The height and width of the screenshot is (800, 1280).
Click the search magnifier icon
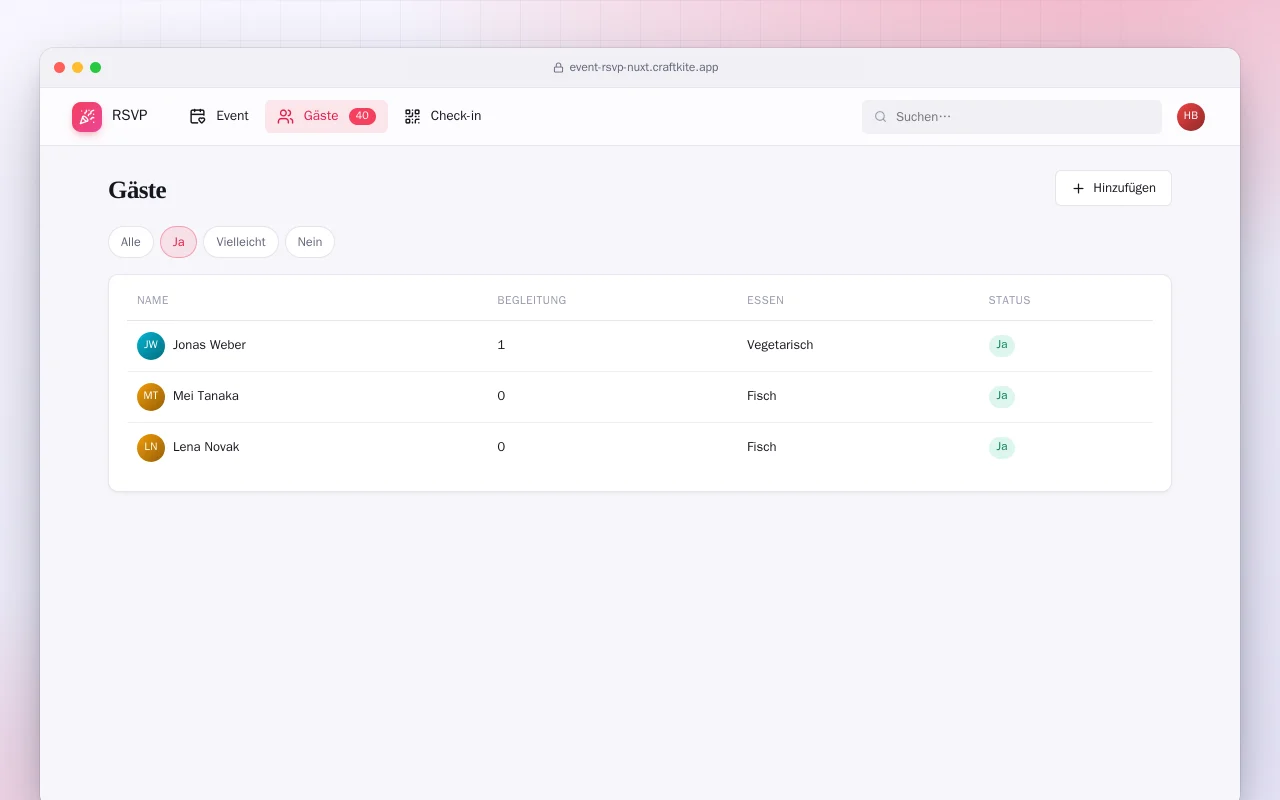point(881,117)
